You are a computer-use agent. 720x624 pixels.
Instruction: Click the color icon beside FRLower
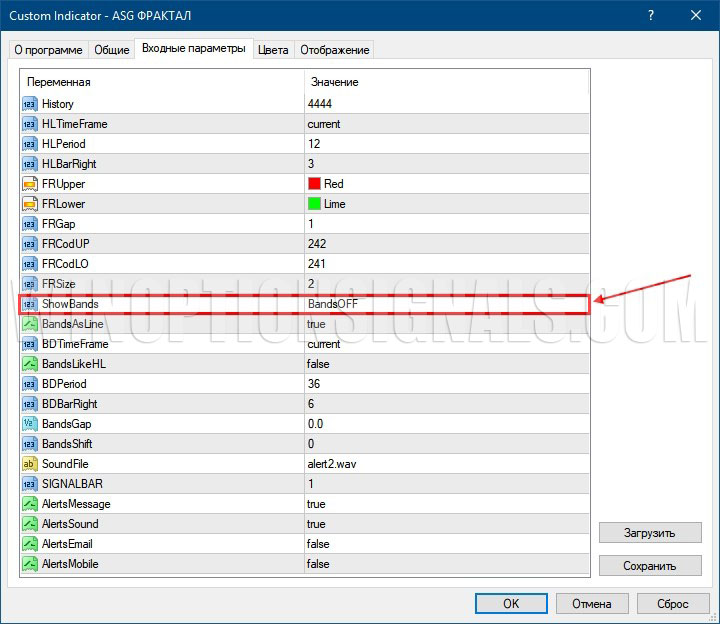pos(30,204)
